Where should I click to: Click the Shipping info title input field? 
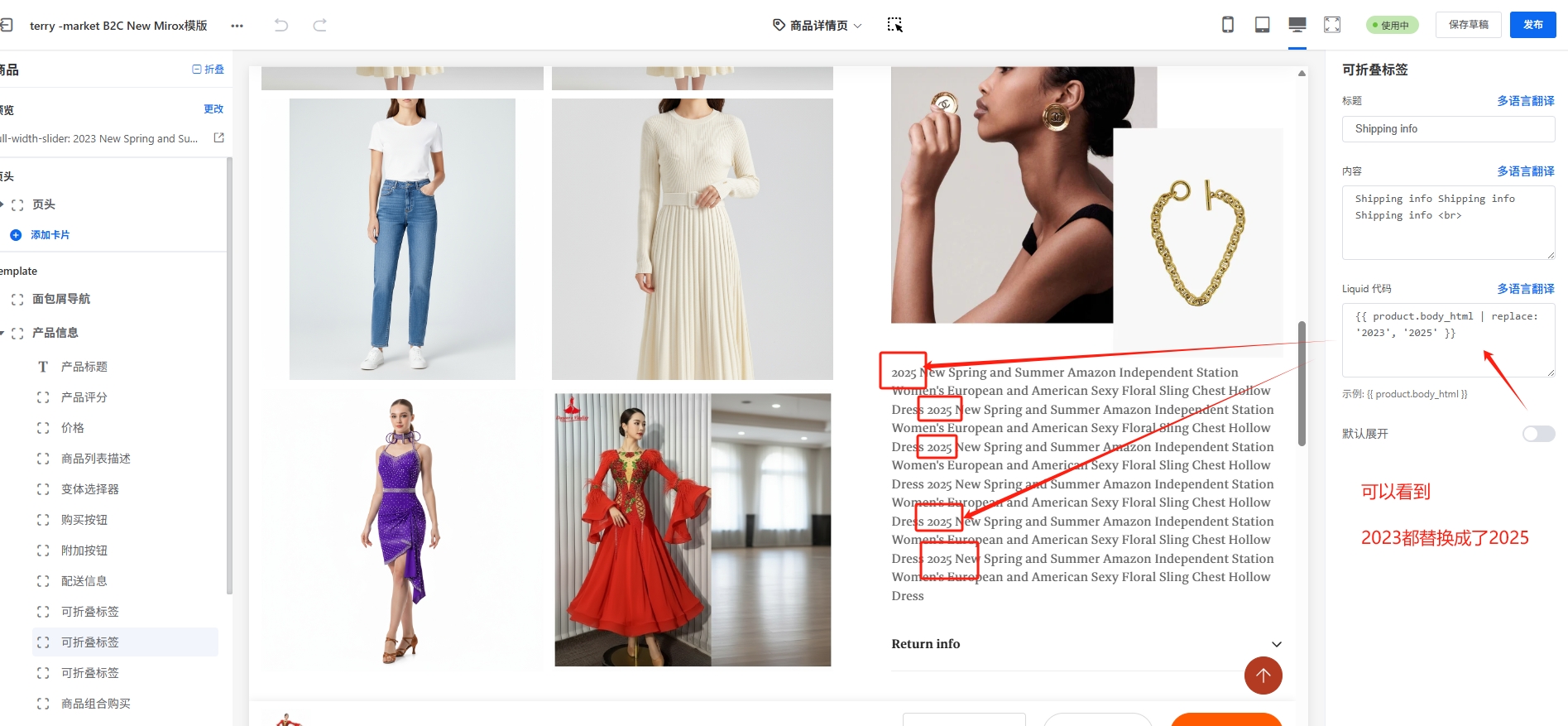[x=1448, y=129]
